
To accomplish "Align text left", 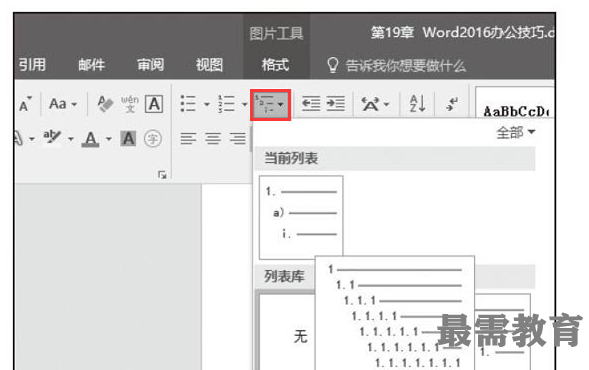I will 188,139.
